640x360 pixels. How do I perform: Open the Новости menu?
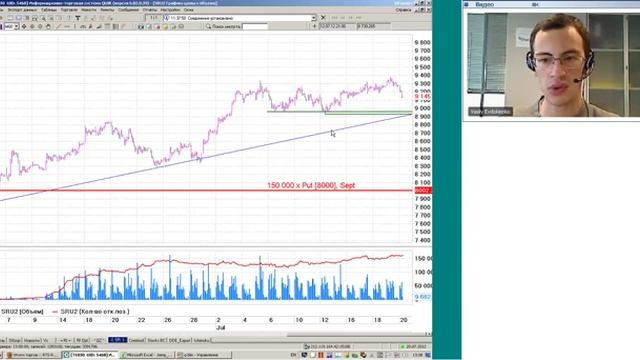coord(89,10)
